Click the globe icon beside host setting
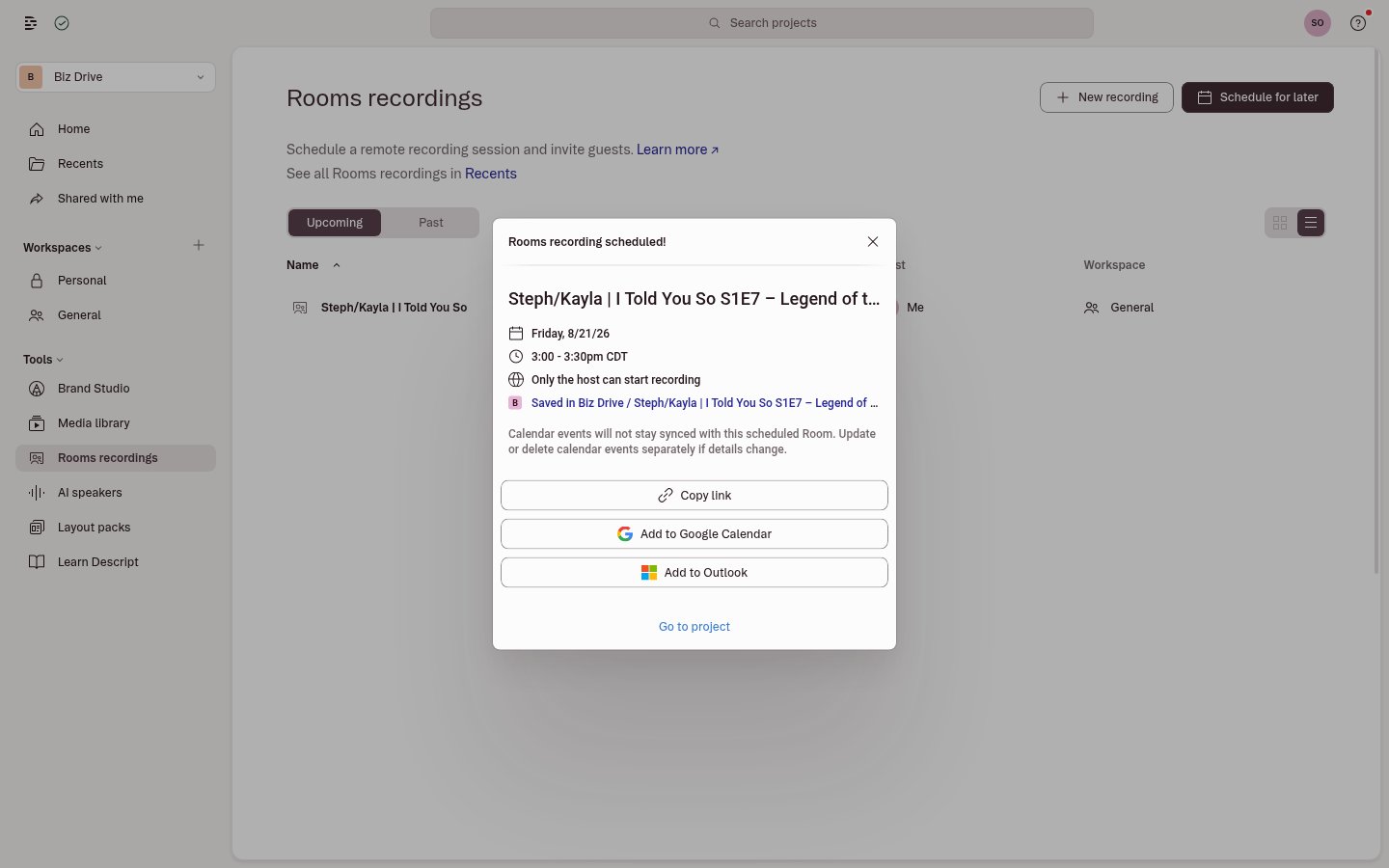Image resolution: width=1389 pixels, height=868 pixels. coord(516,380)
